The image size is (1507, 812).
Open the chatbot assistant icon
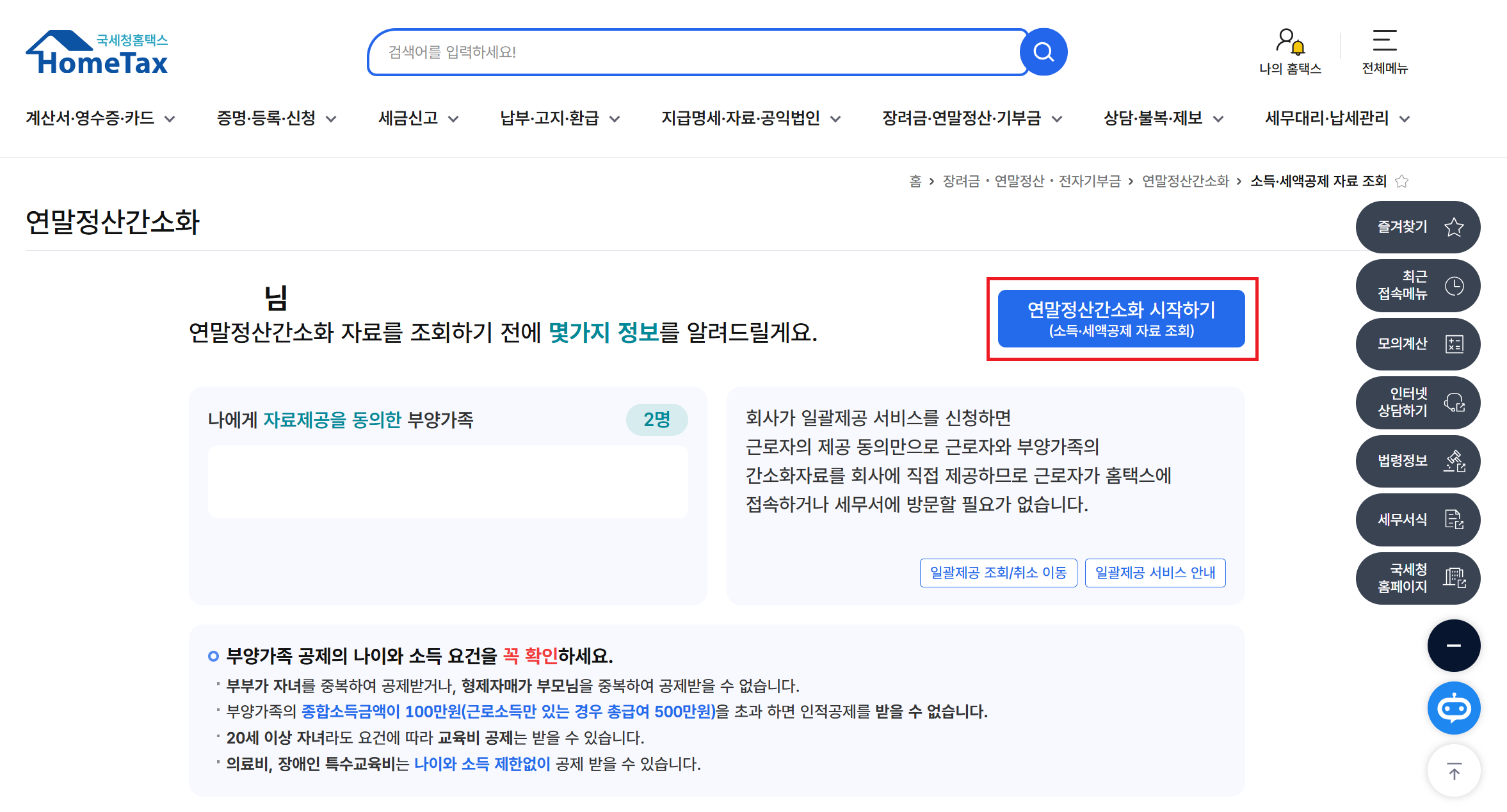[x=1454, y=708]
